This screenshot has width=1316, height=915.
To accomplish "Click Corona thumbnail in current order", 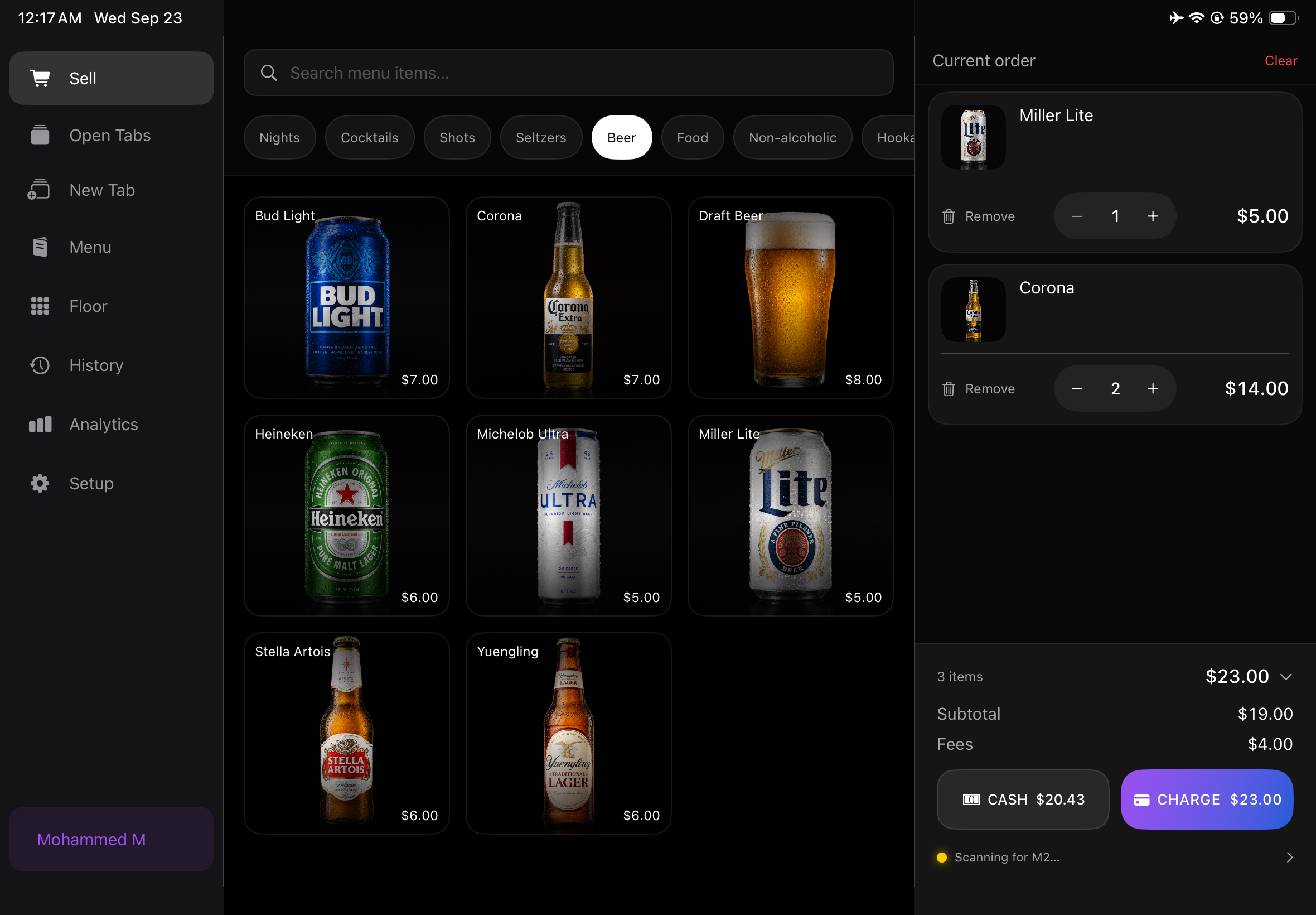I will (974, 310).
